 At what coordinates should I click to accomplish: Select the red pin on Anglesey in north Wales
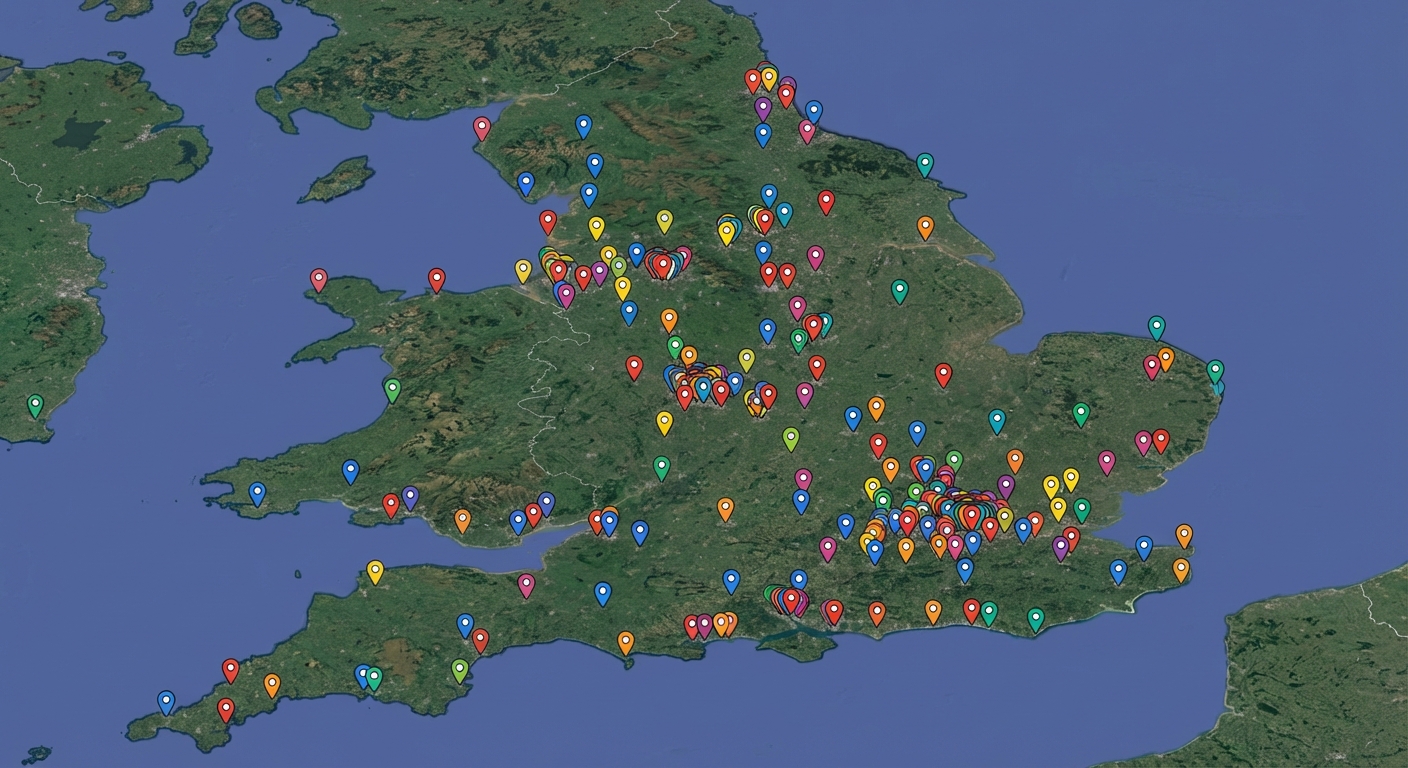click(x=319, y=275)
